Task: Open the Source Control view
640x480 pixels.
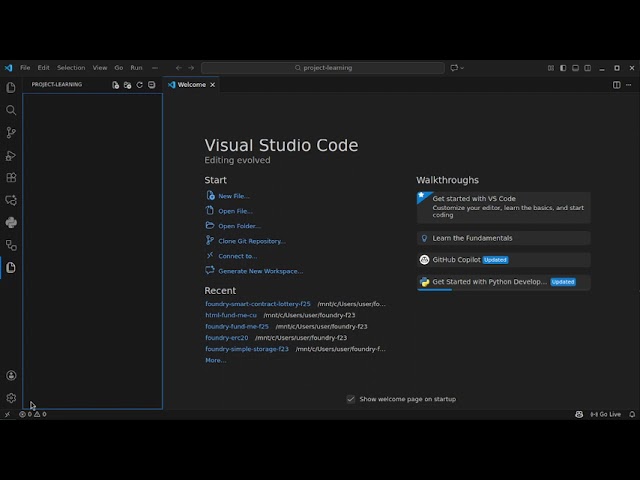Action: [x=11, y=132]
